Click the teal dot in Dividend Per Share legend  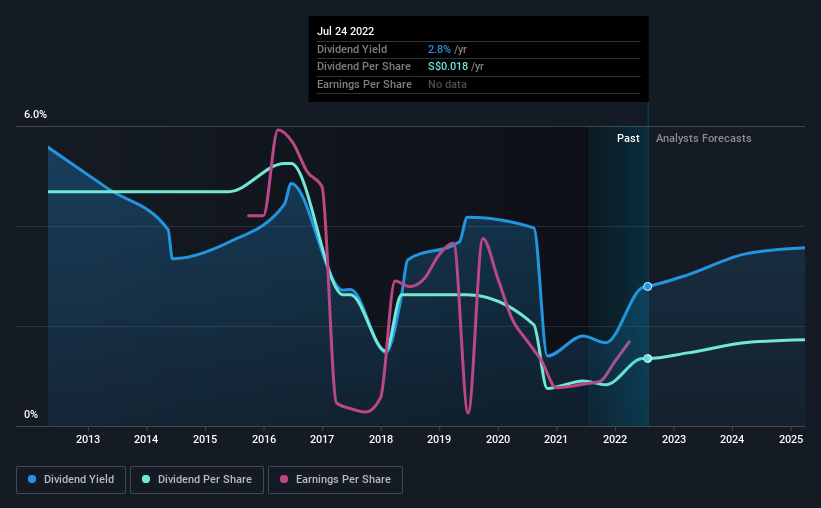pos(146,480)
